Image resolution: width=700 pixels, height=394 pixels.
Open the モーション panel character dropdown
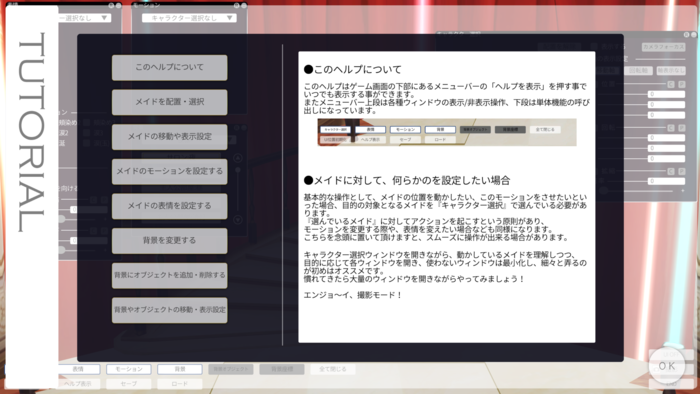tap(189, 18)
